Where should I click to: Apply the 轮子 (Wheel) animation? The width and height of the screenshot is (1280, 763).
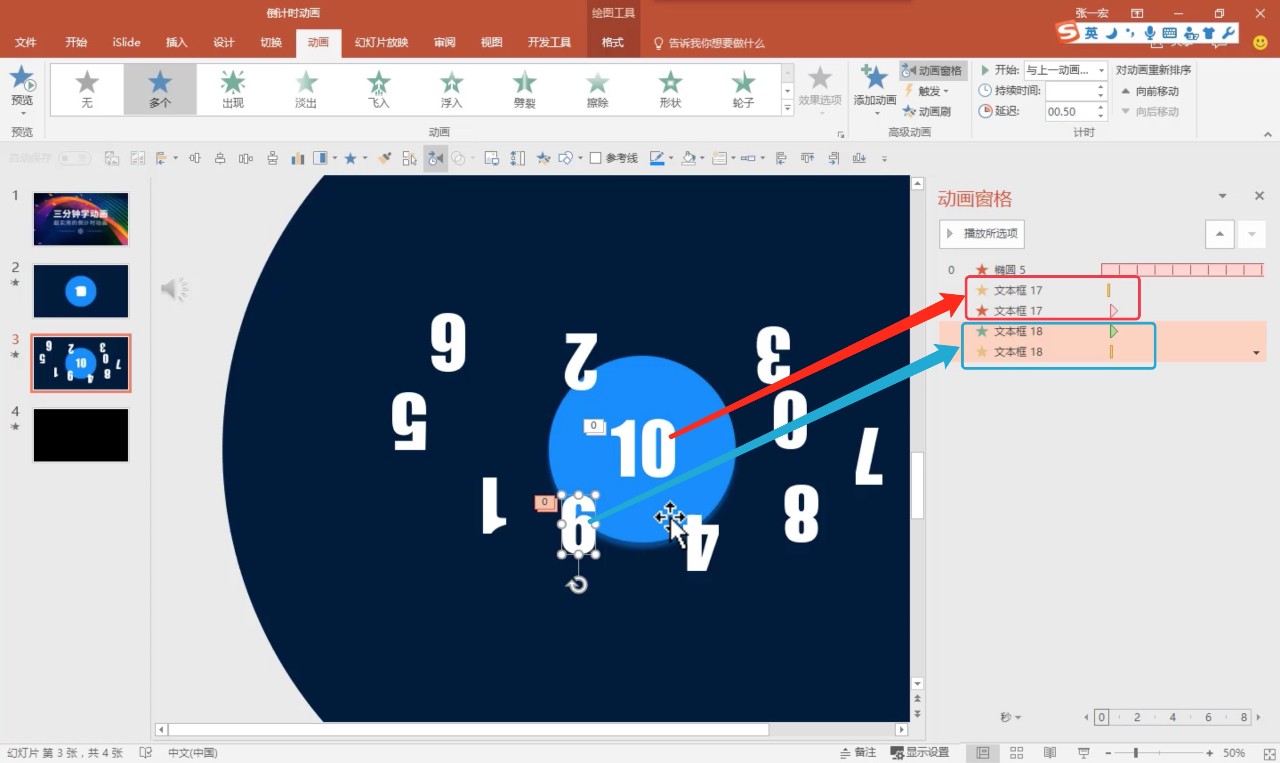[x=743, y=89]
